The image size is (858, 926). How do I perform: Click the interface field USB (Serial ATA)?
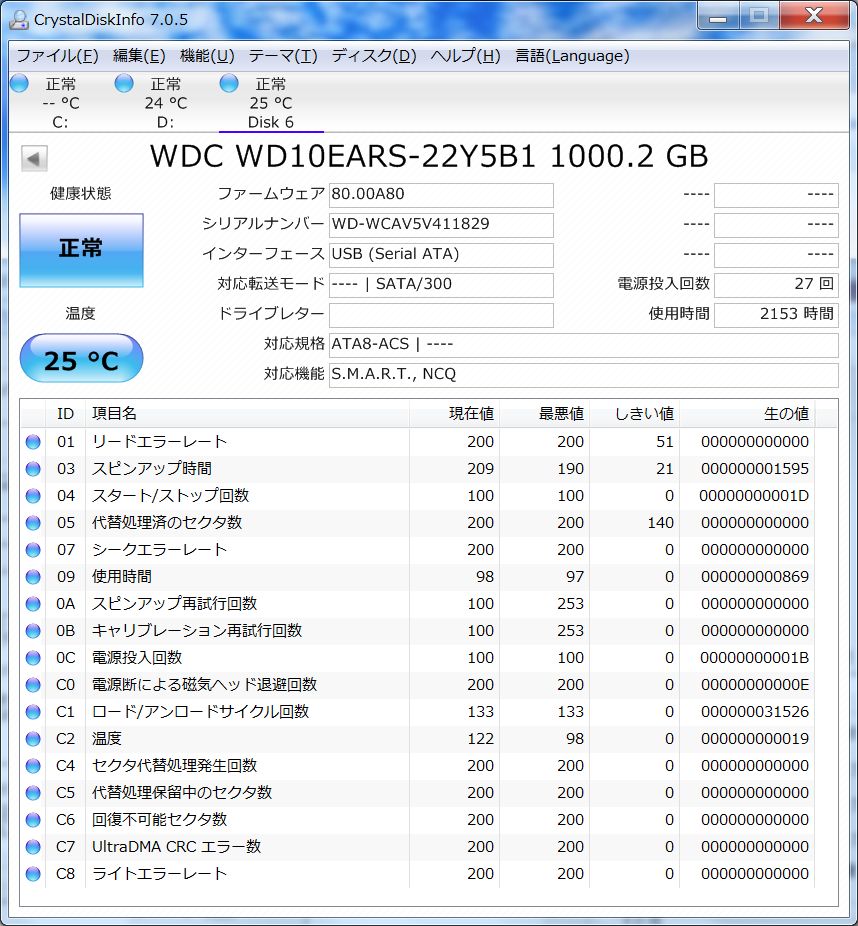pos(441,255)
